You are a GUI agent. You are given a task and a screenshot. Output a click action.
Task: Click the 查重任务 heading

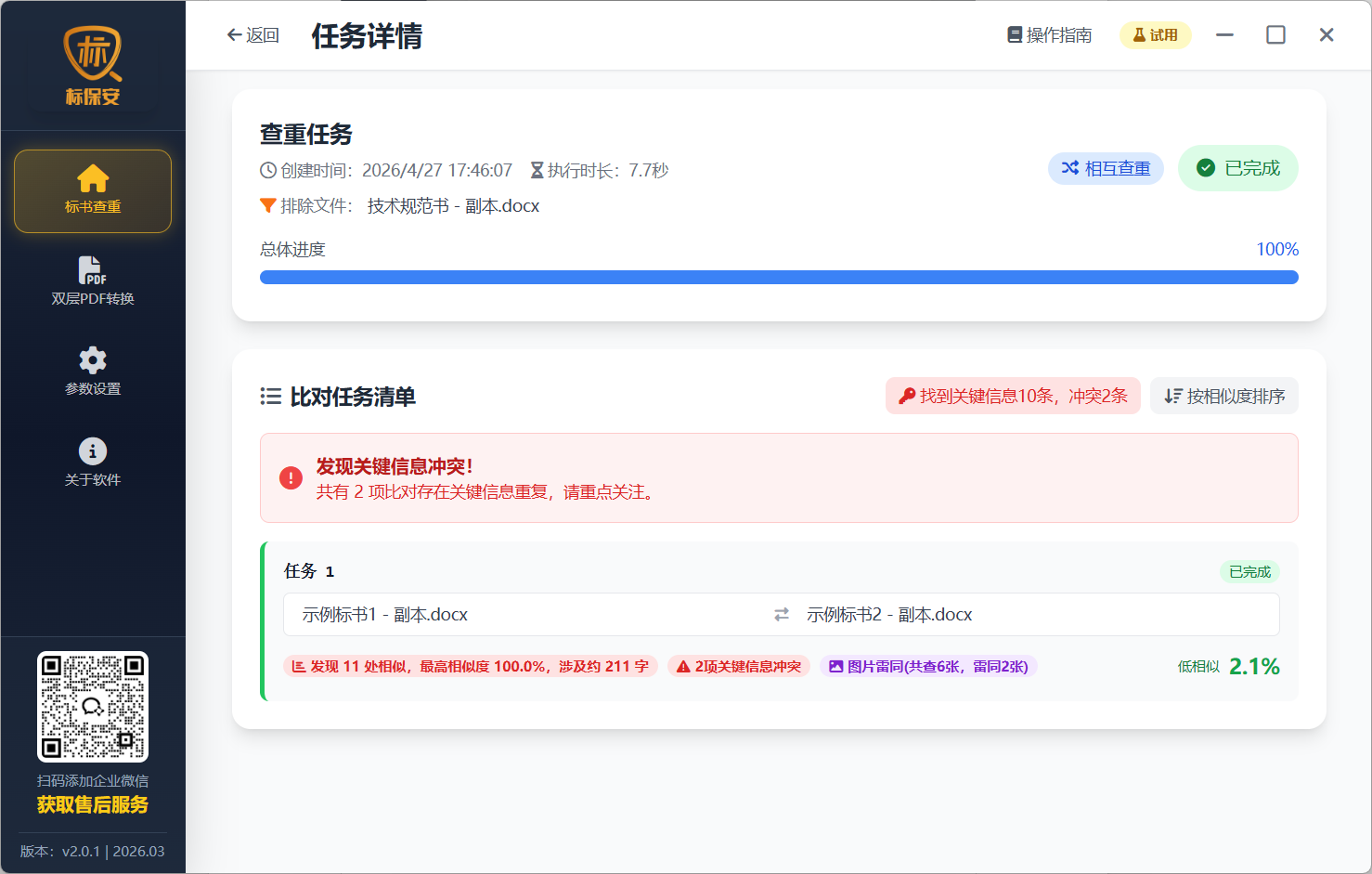pos(306,134)
